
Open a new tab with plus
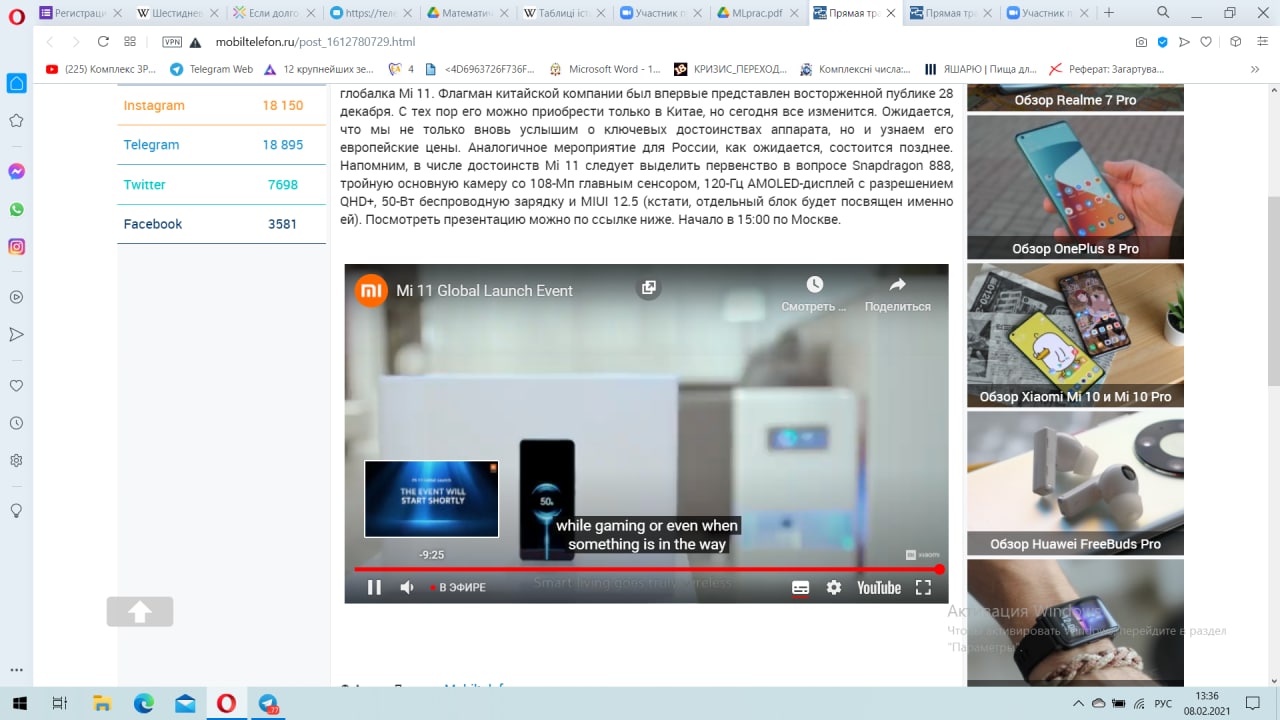pos(1108,13)
